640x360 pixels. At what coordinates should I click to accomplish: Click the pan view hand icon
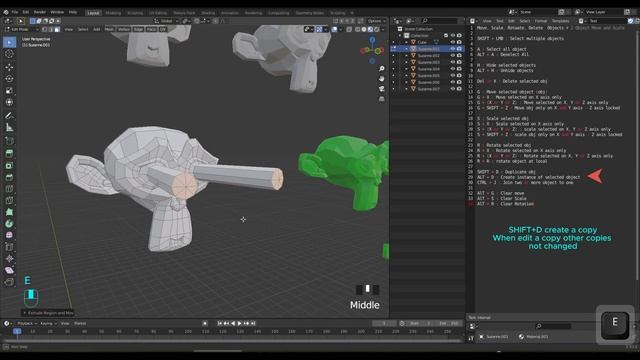[x=382, y=78]
